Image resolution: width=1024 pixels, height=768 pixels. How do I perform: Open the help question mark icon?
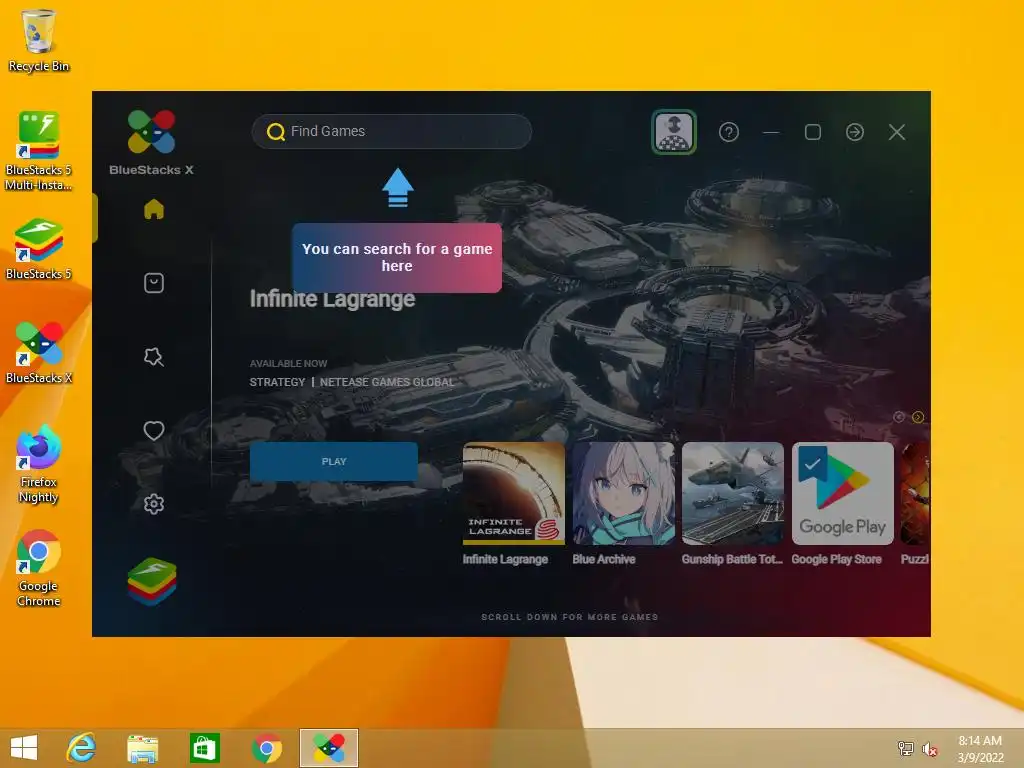coord(729,132)
